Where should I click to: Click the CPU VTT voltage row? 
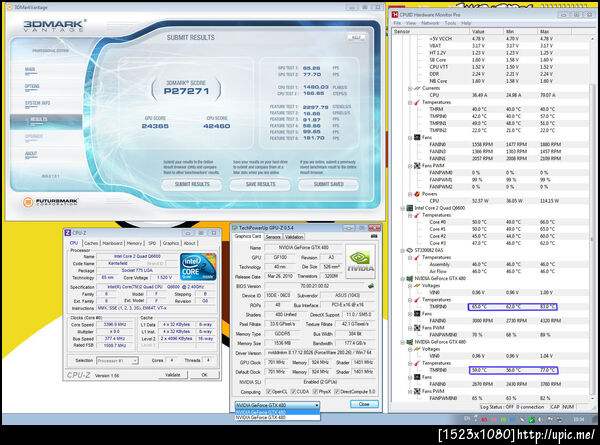click(x=494, y=67)
